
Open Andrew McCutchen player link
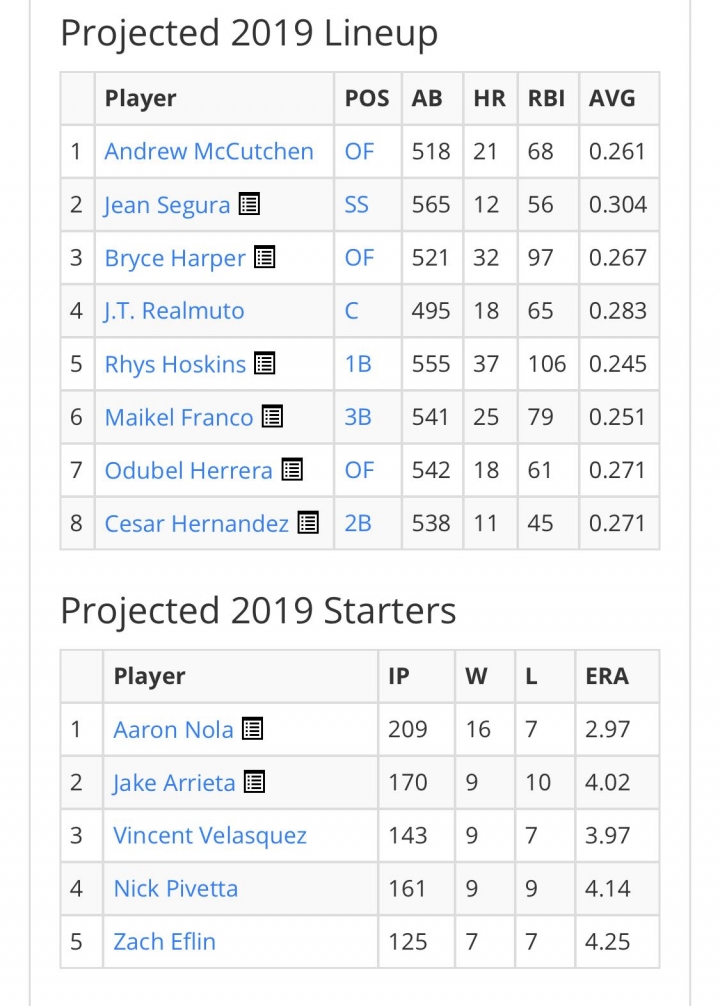coord(209,151)
